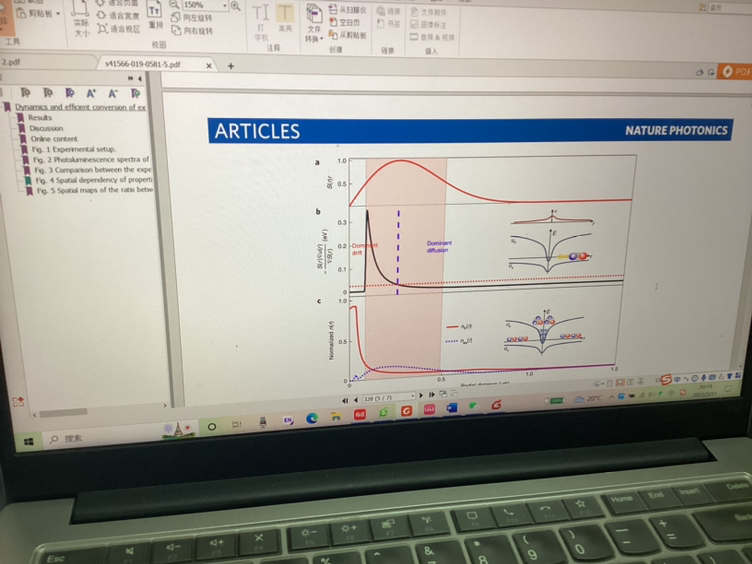
Task: Open the Task View taskbar icon
Action: 236,424
